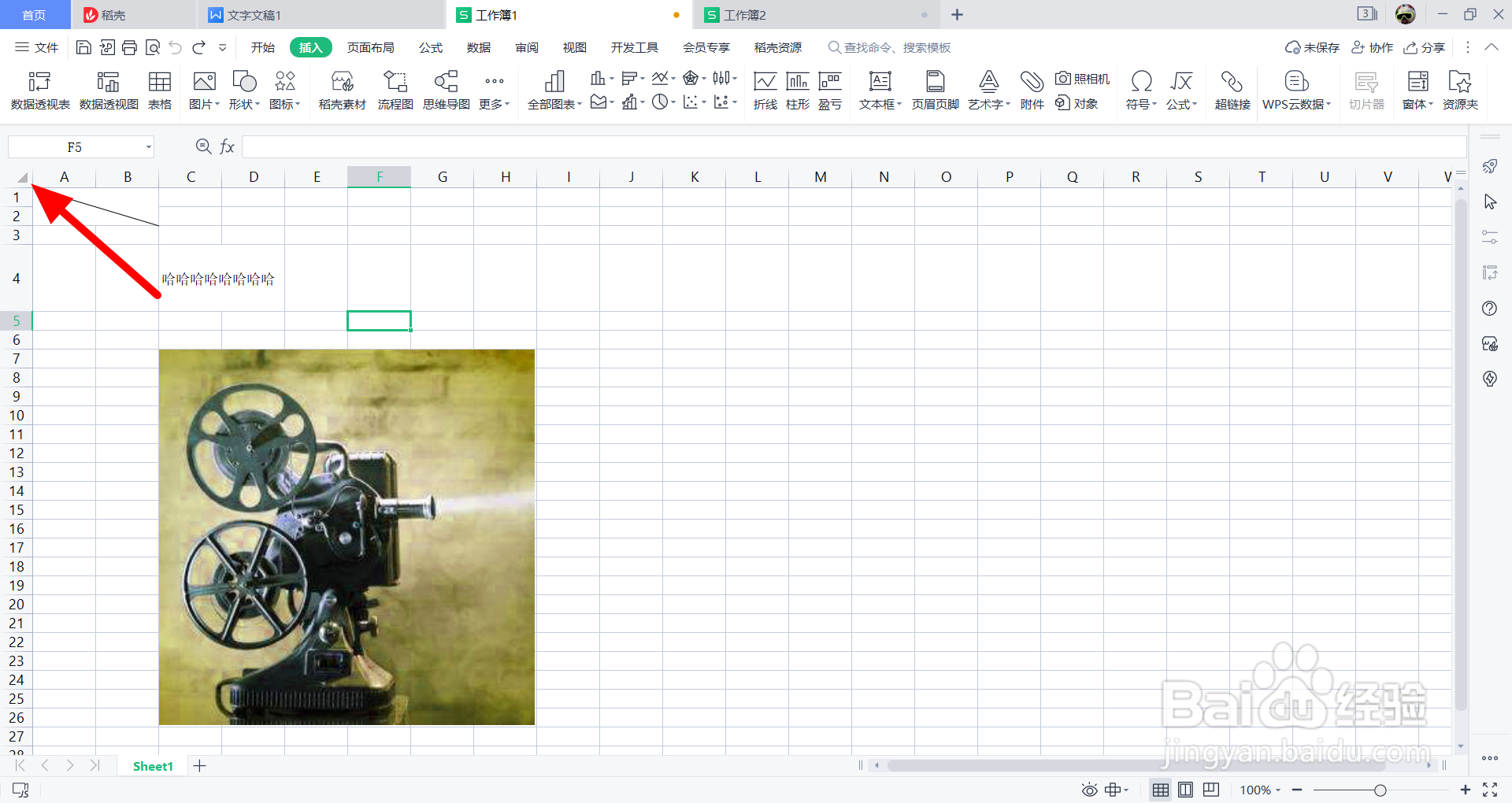Expand the name box dropdown arrow
This screenshot has width=1512, height=803.
coord(148,147)
